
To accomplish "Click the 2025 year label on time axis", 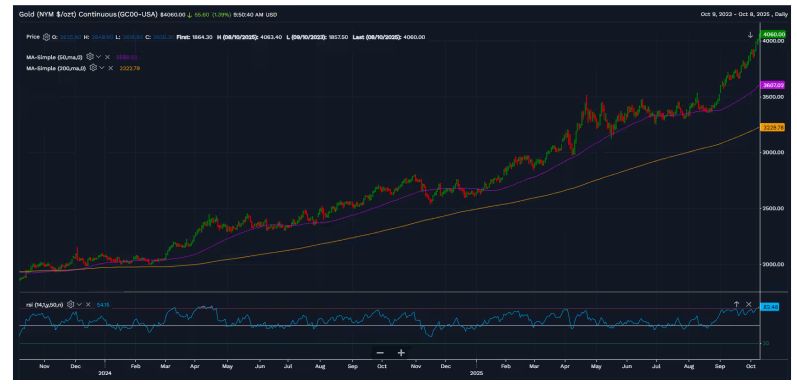I will pyautogui.click(x=477, y=372).
